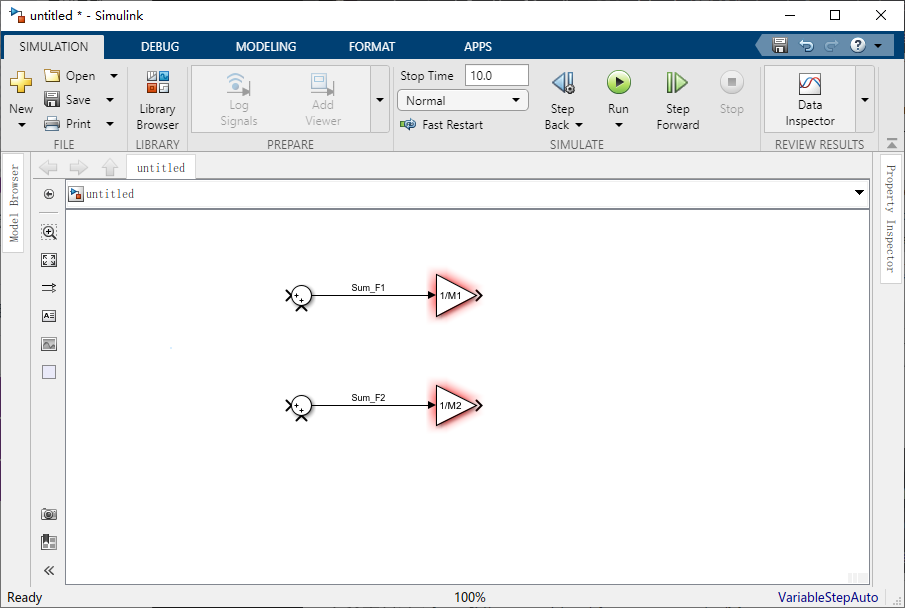Screen dimensions: 905x608
Task: Click the Open folder button
Action: point(69,76)
